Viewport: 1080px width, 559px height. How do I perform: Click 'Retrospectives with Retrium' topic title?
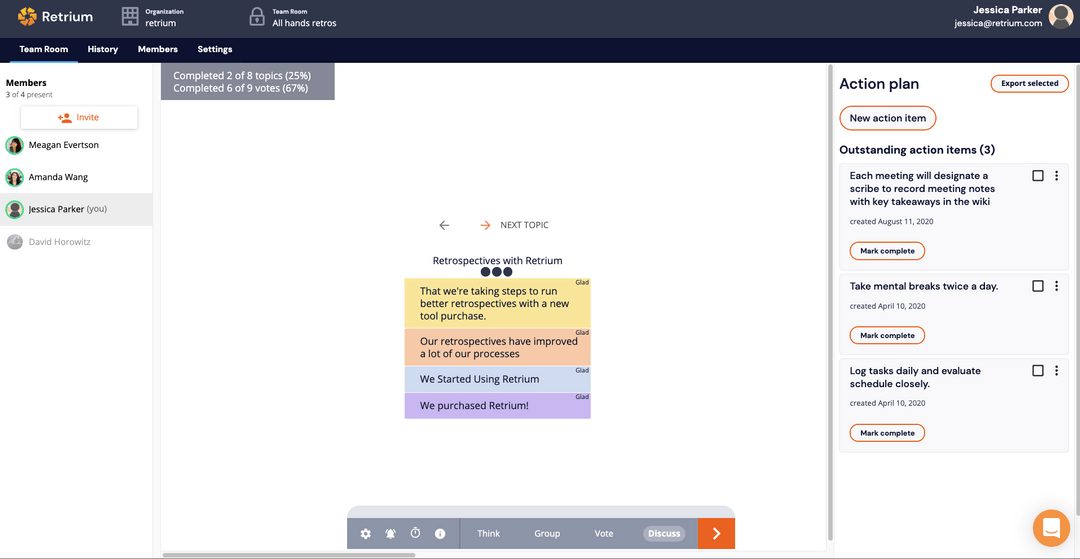pyautogui.click(x=497, y=261)
